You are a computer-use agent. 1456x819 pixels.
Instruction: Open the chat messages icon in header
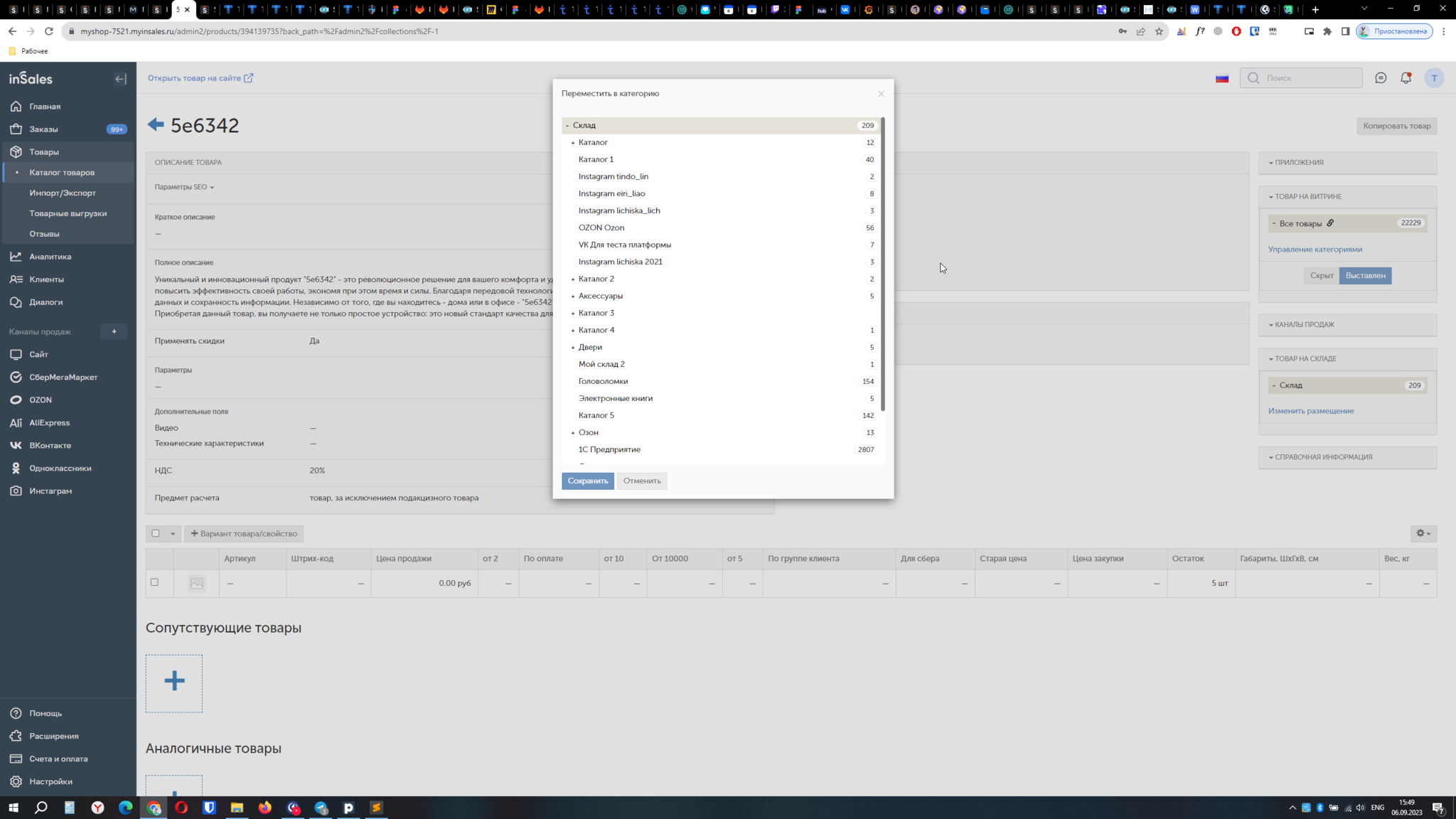tap(1381, 78)
